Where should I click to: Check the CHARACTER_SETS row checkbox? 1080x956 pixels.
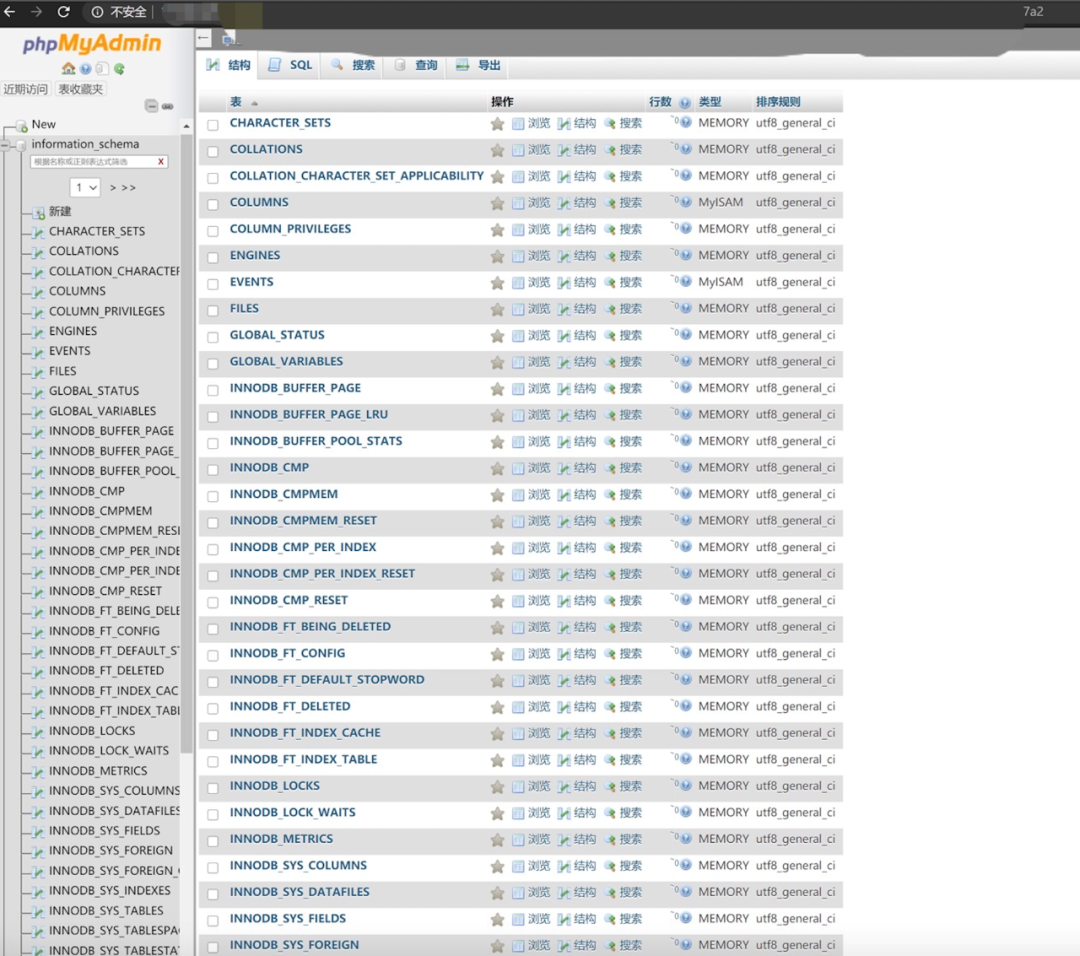(x=213, y=125)
